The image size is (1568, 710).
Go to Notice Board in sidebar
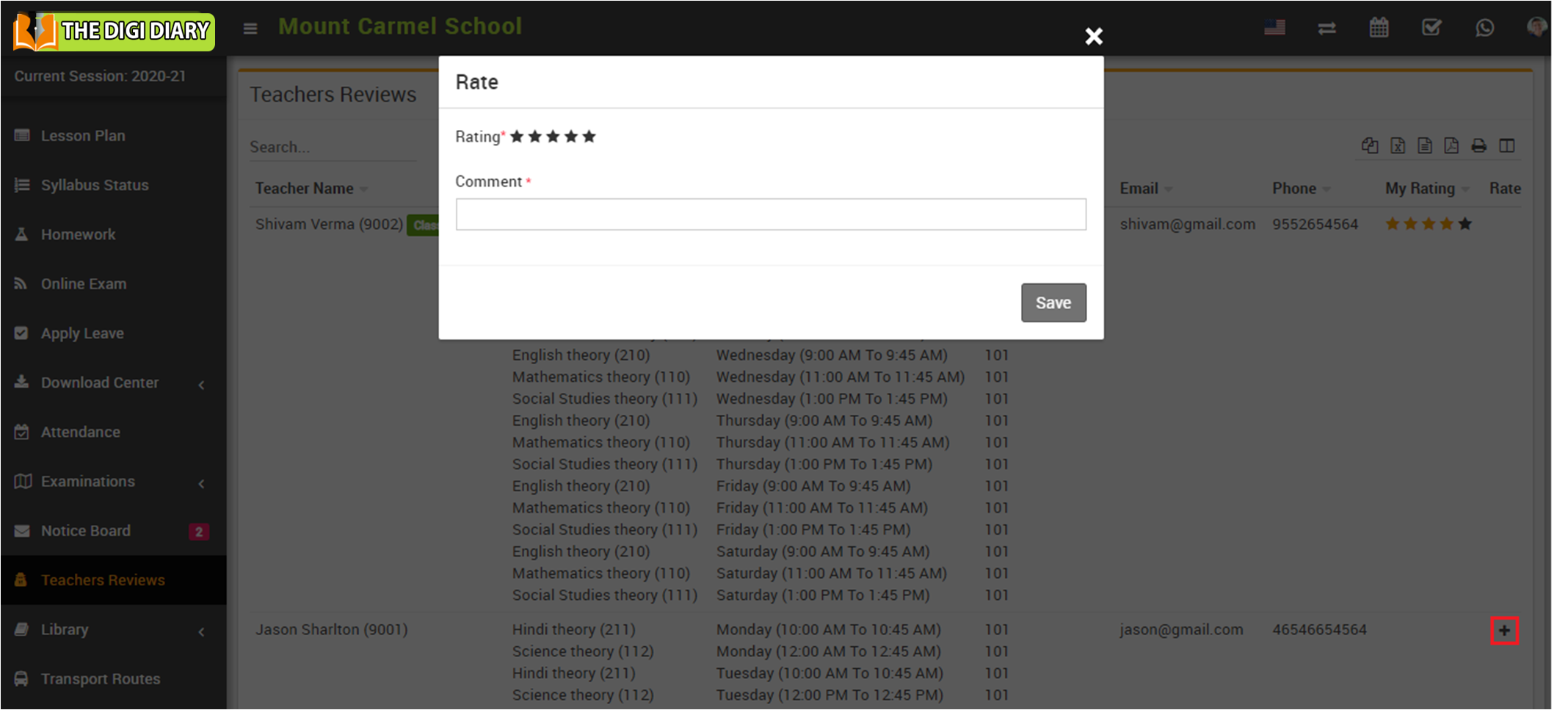85,531
